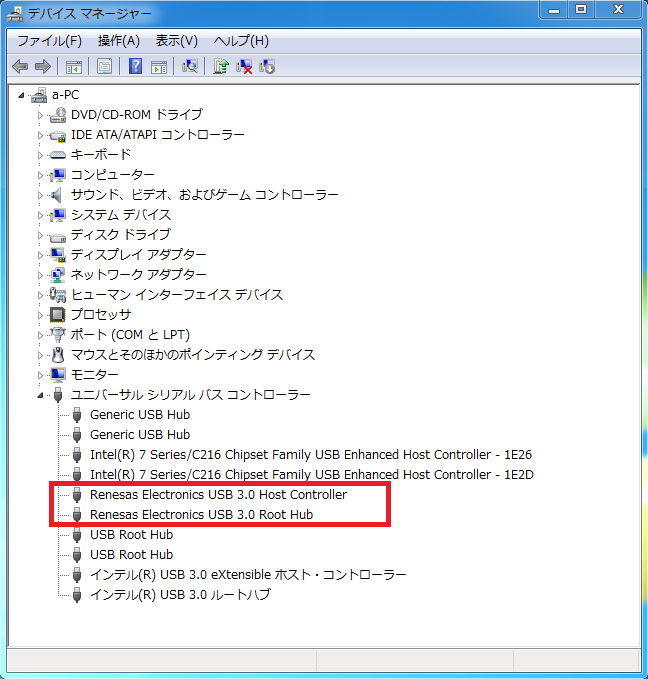Select インテル(R) USB 3.0 eXtensible ホスト・コントローラー
Viewport: 648px width, 679px height.
click(248, 575)
